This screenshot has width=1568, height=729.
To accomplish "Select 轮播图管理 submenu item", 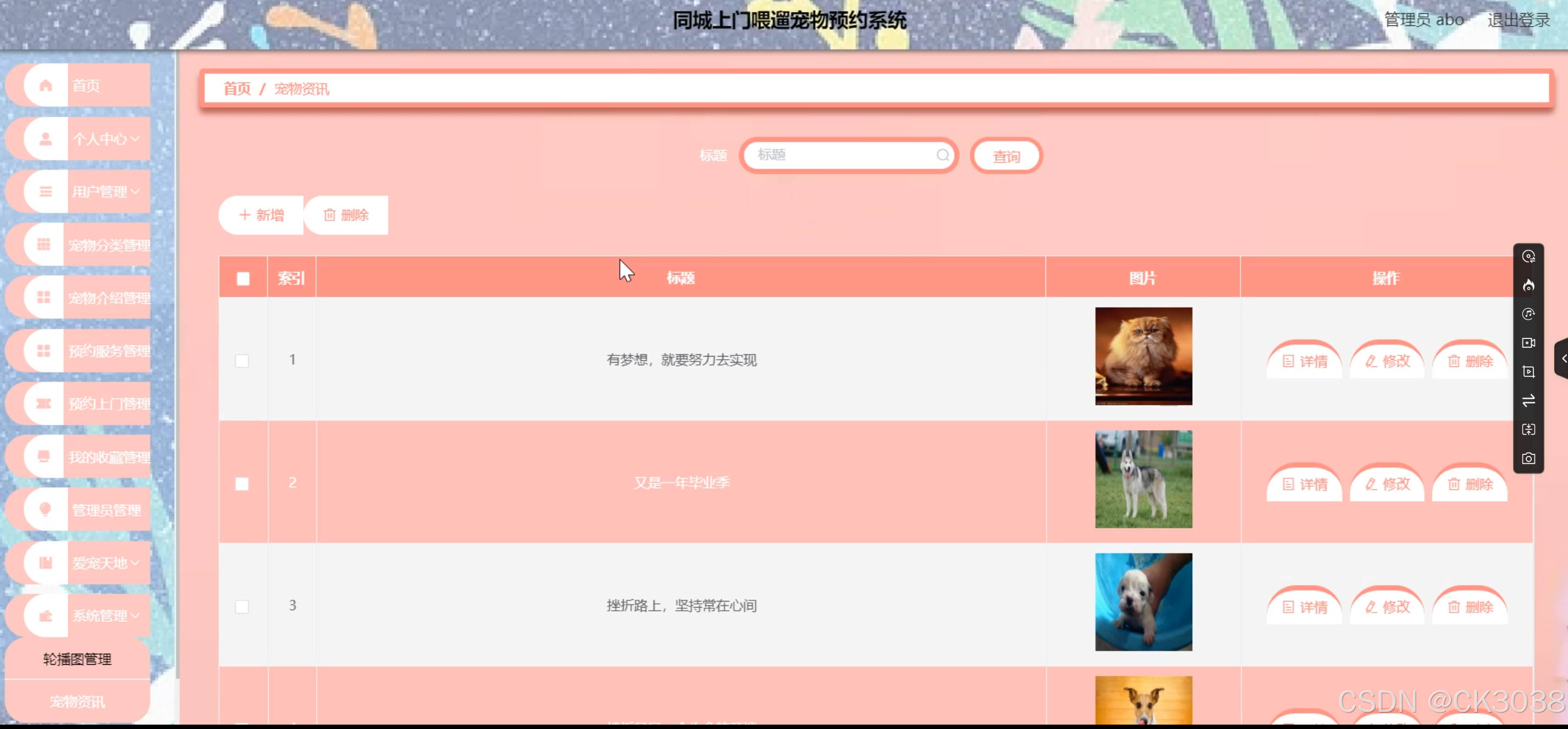I will 77,659.
